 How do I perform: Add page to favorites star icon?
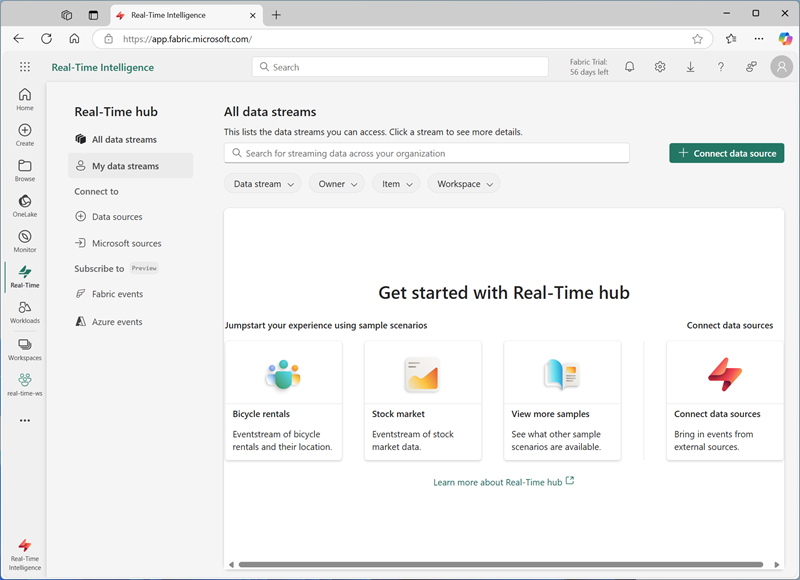697,39
